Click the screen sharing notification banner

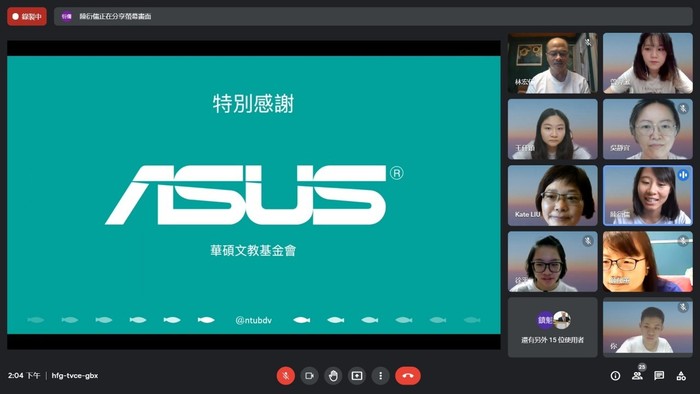(373, 17)
